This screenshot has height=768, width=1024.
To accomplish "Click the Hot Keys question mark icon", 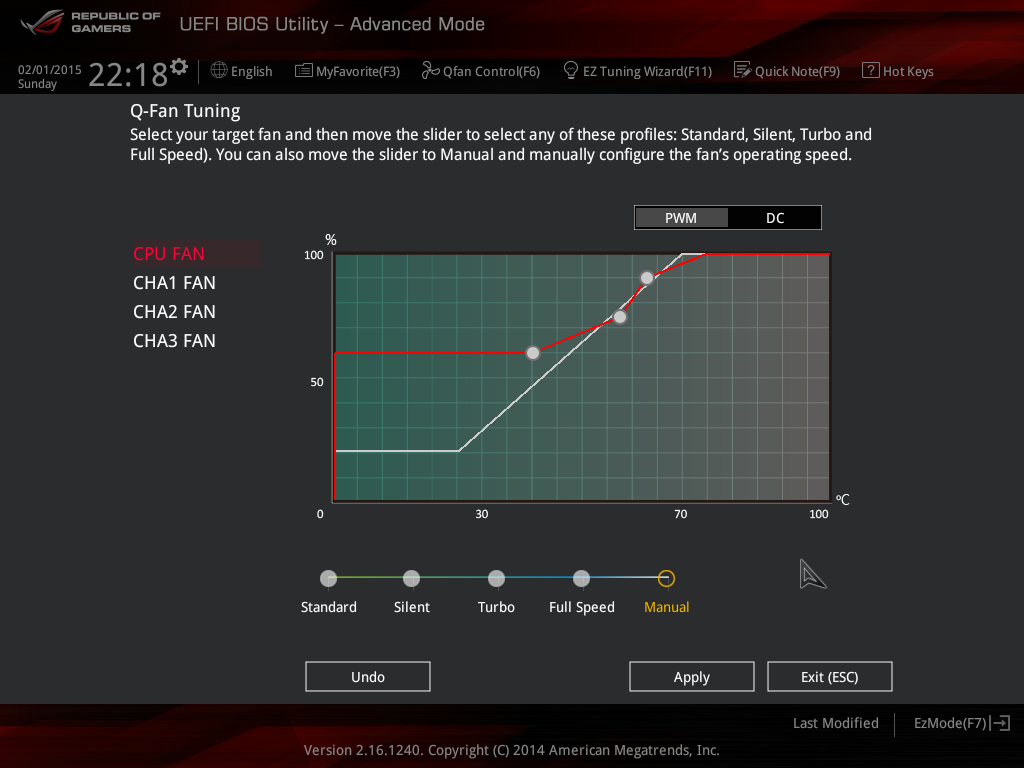I will click(871, 70).
